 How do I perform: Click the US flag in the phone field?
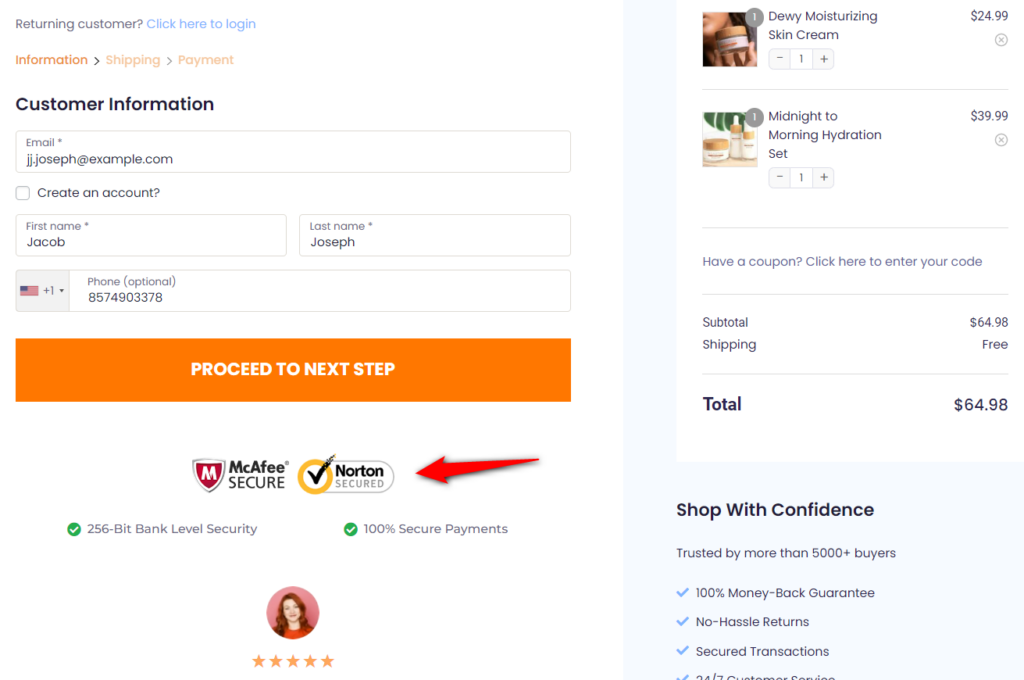point(30,289)
